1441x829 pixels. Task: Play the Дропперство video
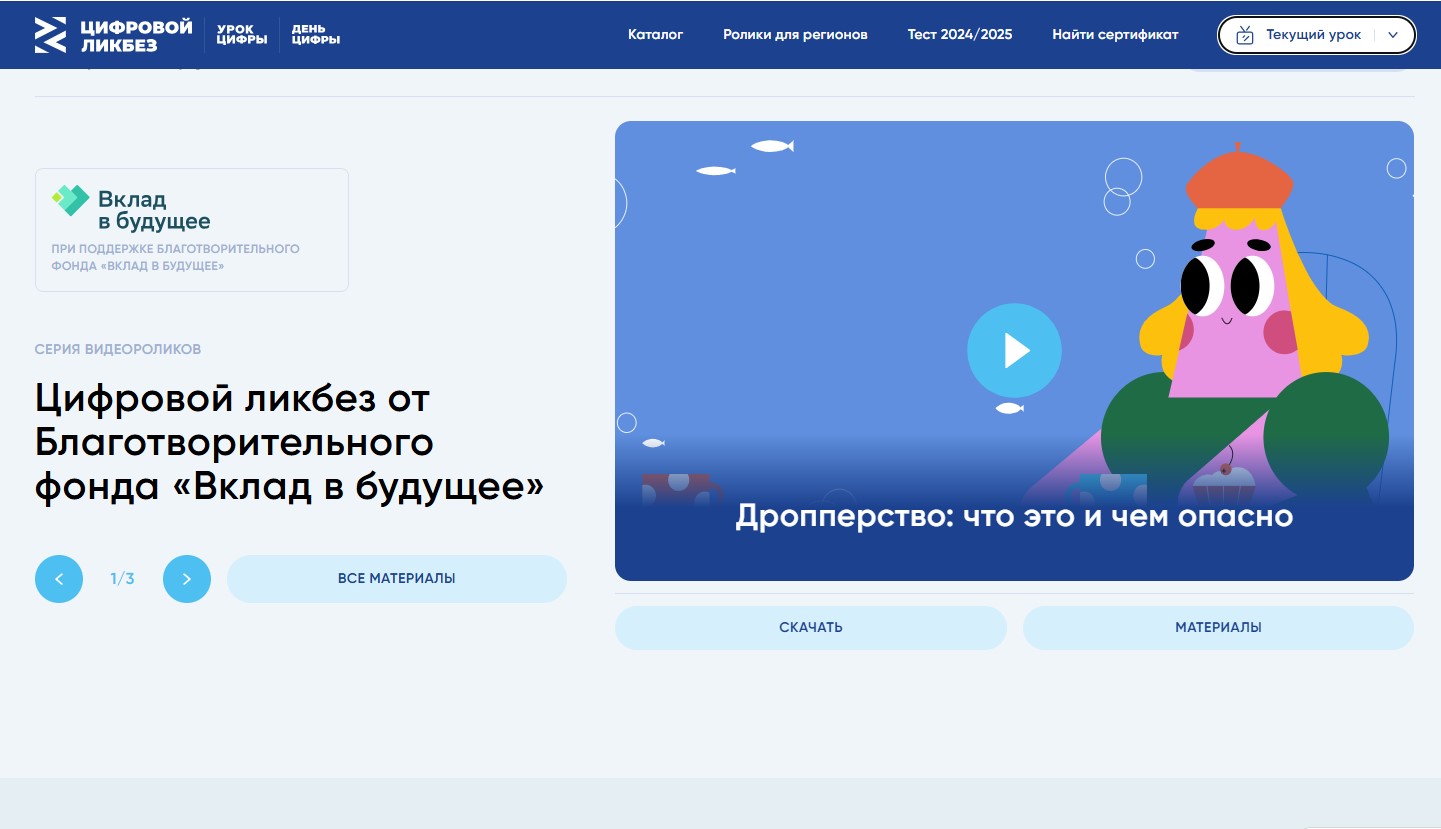coord(1014,350)
